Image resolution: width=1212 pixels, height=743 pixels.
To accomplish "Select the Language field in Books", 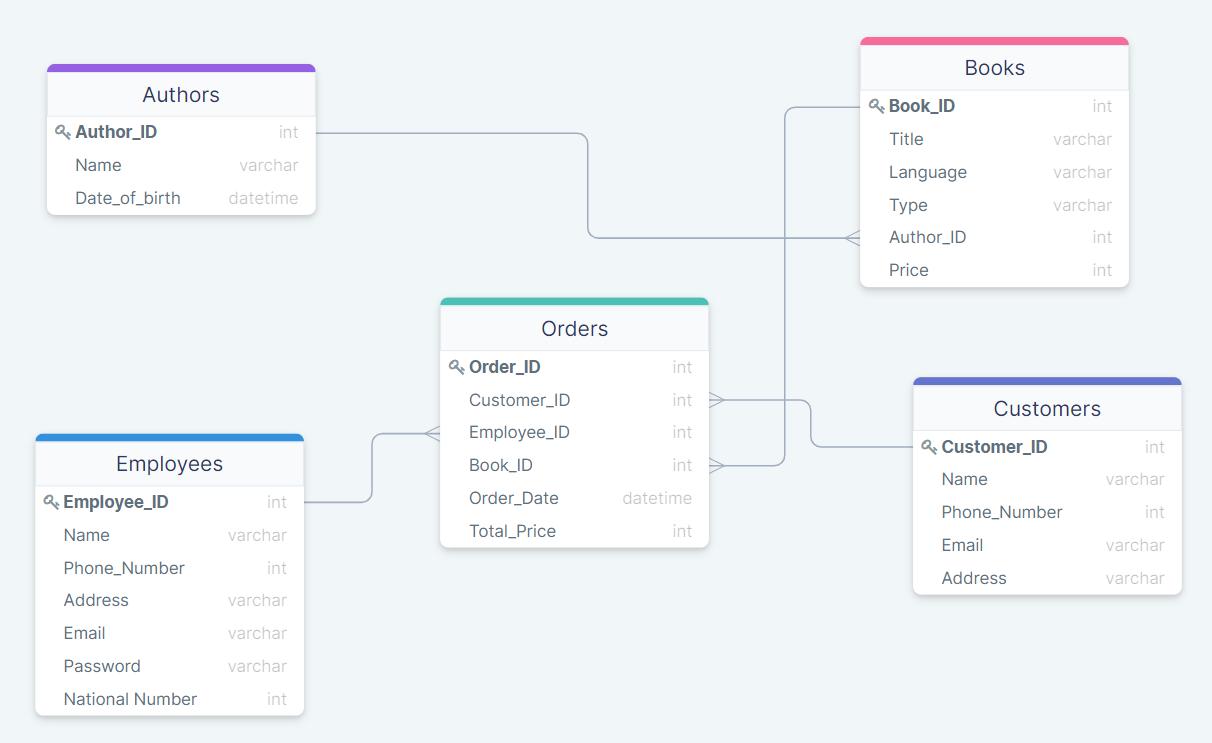I will coord(994,172).
